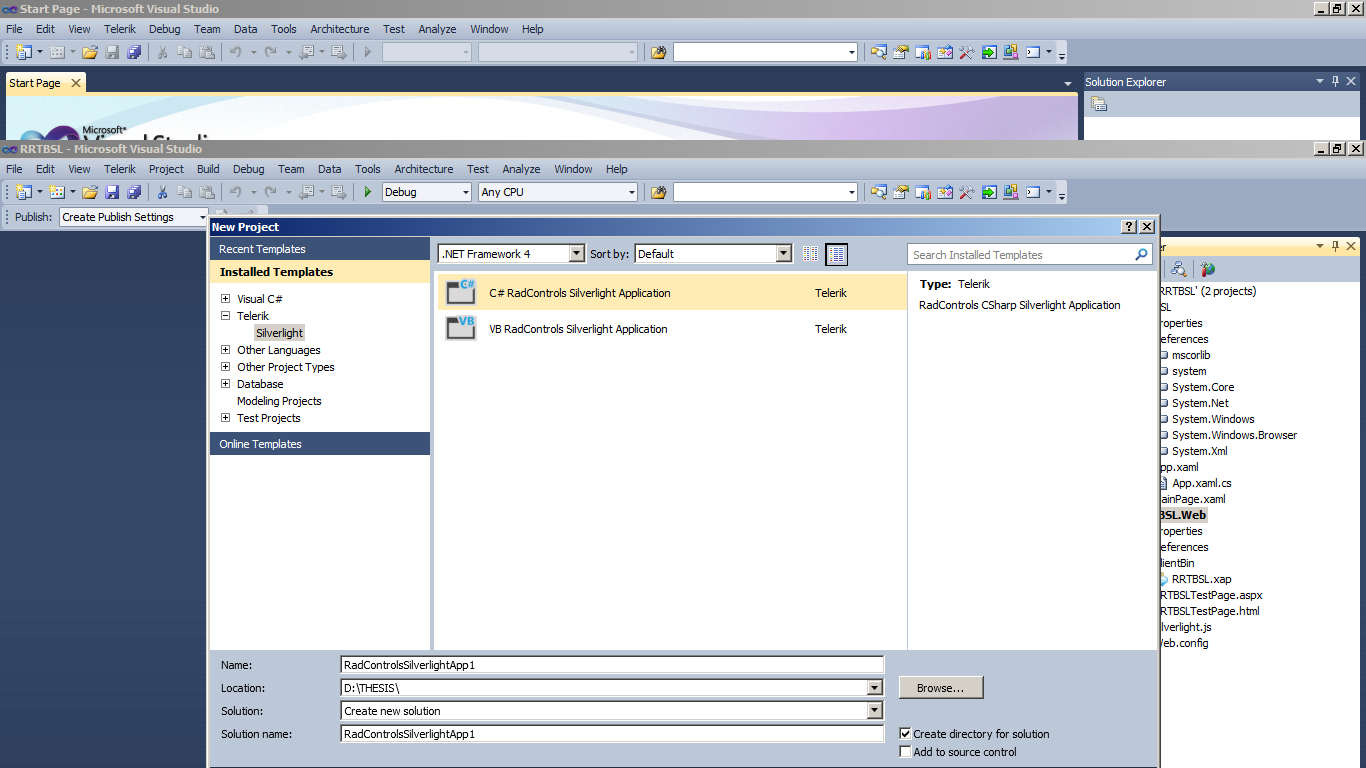Click Save icon in RRTBSL toolbar
This screenshot has width=1366, height=768.
pyautogui.click(x=112, y=192)
